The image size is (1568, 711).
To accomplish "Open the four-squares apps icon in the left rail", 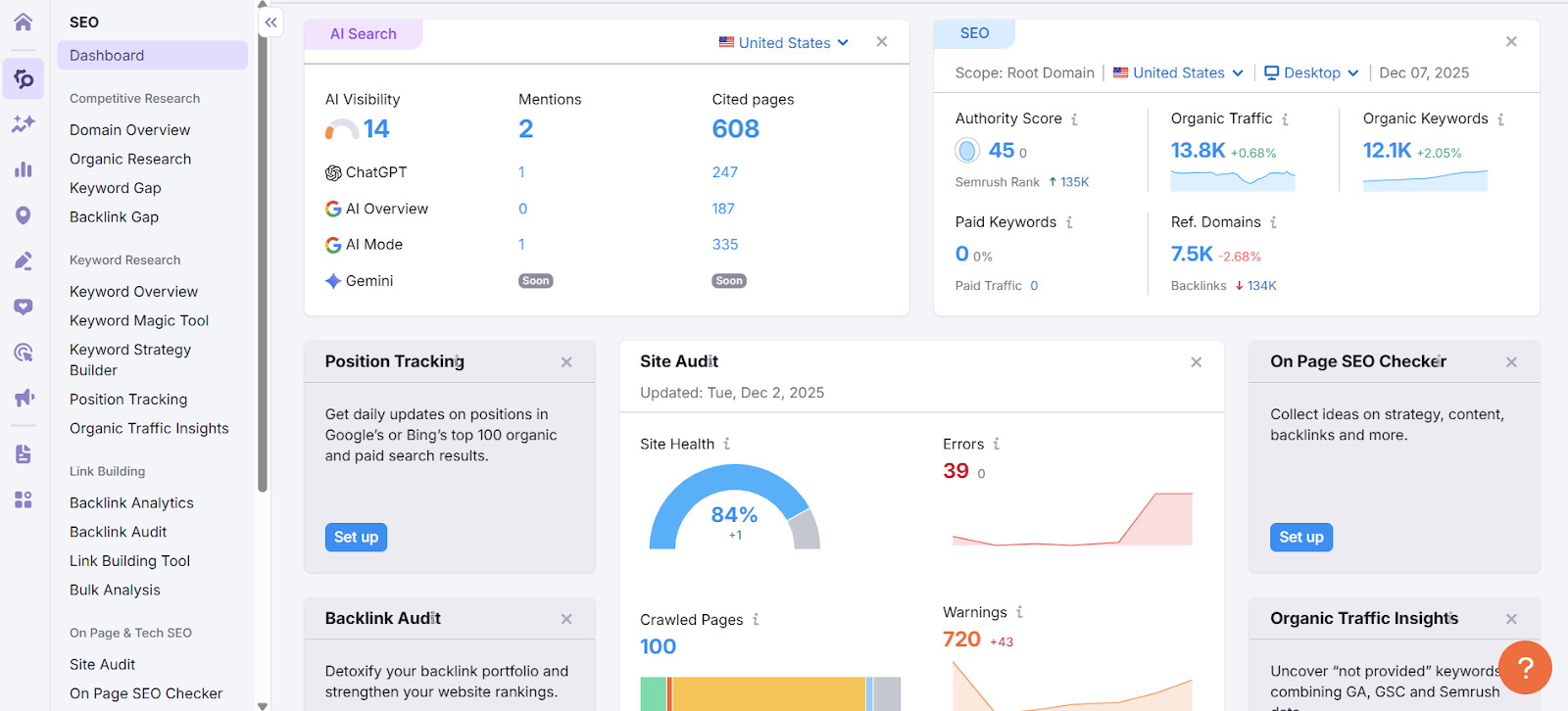I will coord(24,499).
